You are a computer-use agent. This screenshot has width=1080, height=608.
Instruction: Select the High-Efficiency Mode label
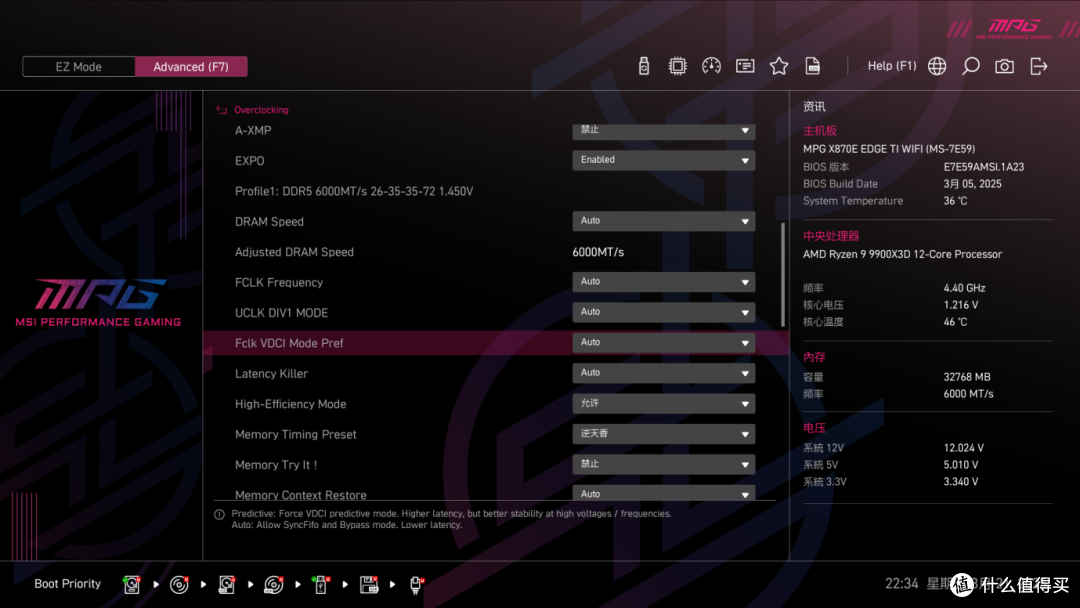pyautogui.click(x=291, y=404)
